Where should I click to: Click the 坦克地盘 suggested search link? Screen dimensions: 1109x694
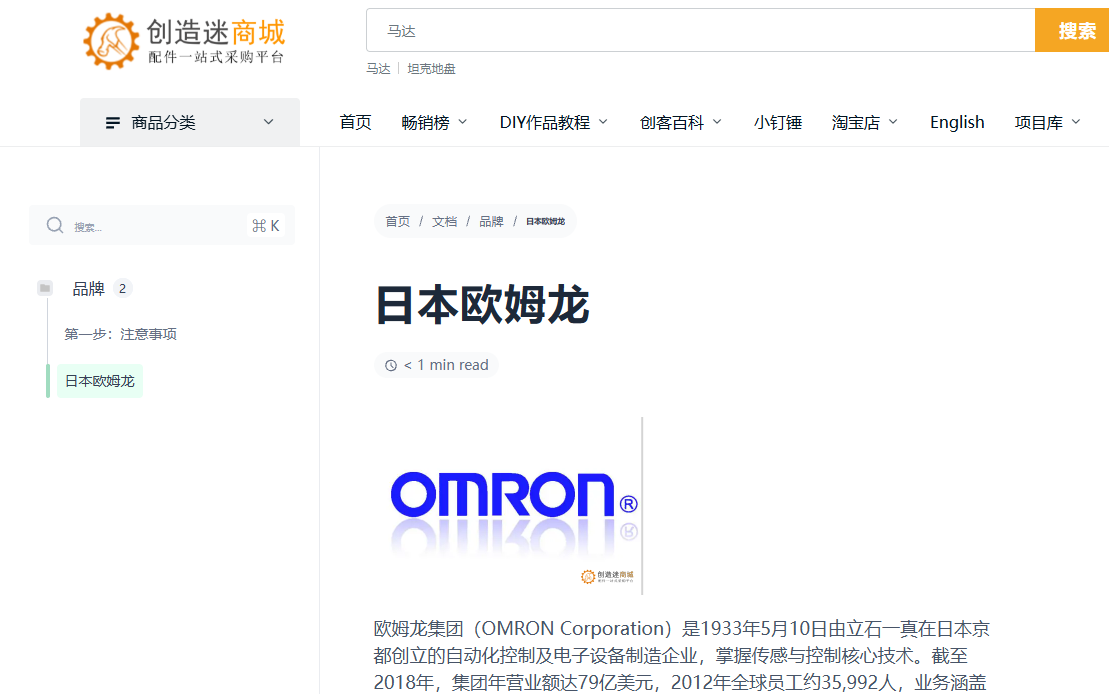[x=431, y=69]
